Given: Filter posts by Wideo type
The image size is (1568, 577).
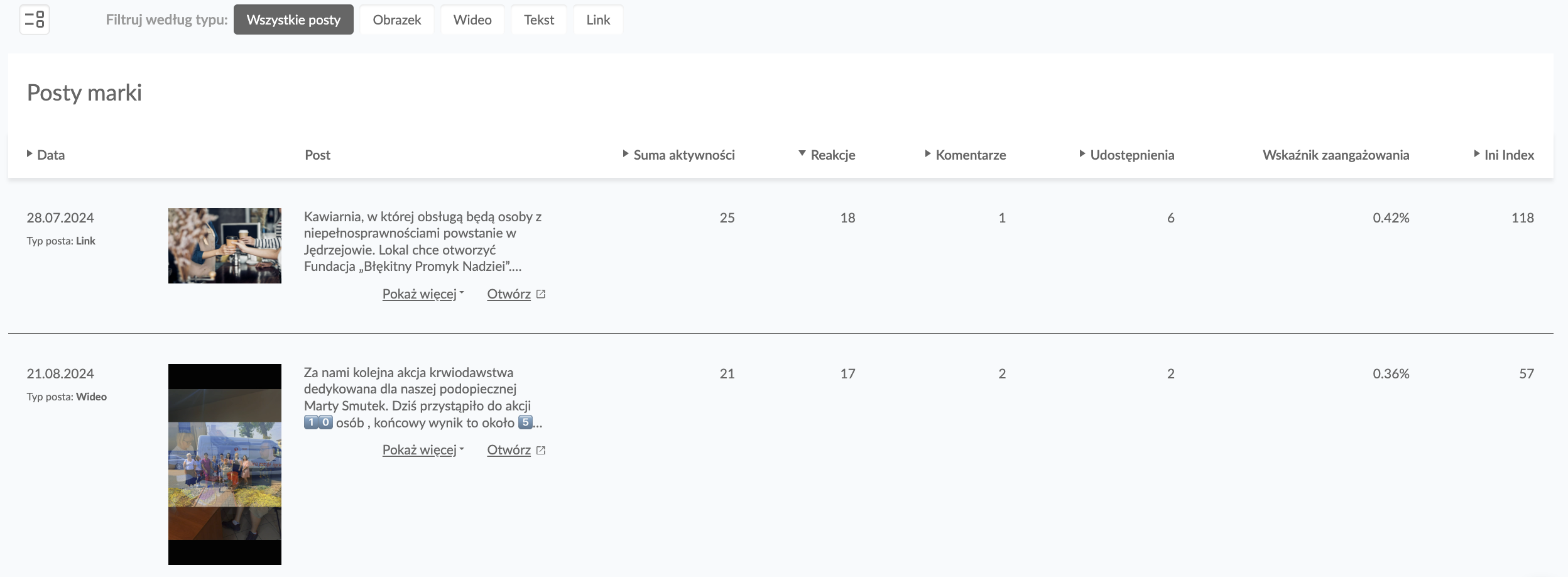Looking at the screenshot, I should (x=472, y=19).
